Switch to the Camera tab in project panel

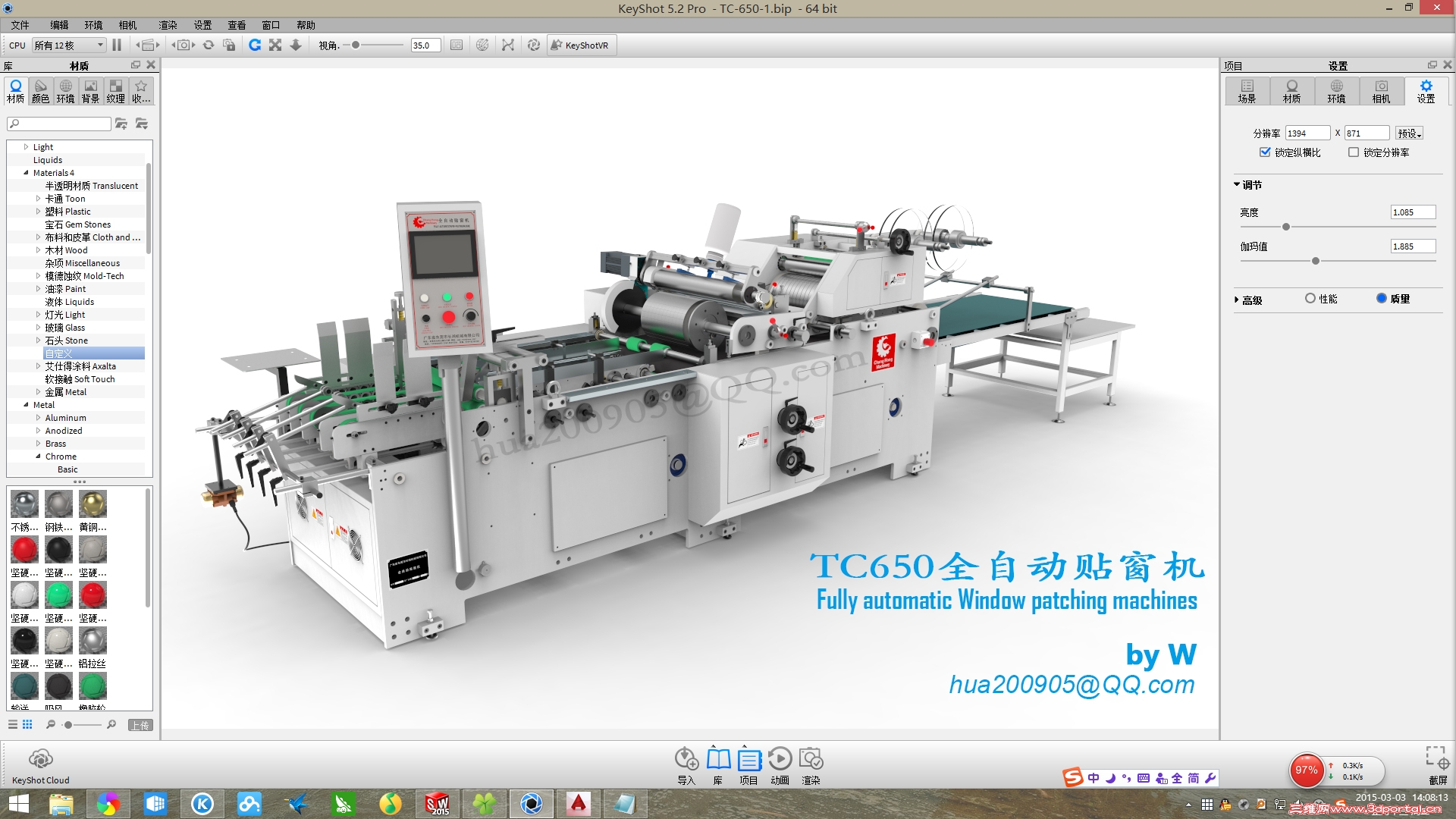click(1381, 91)
